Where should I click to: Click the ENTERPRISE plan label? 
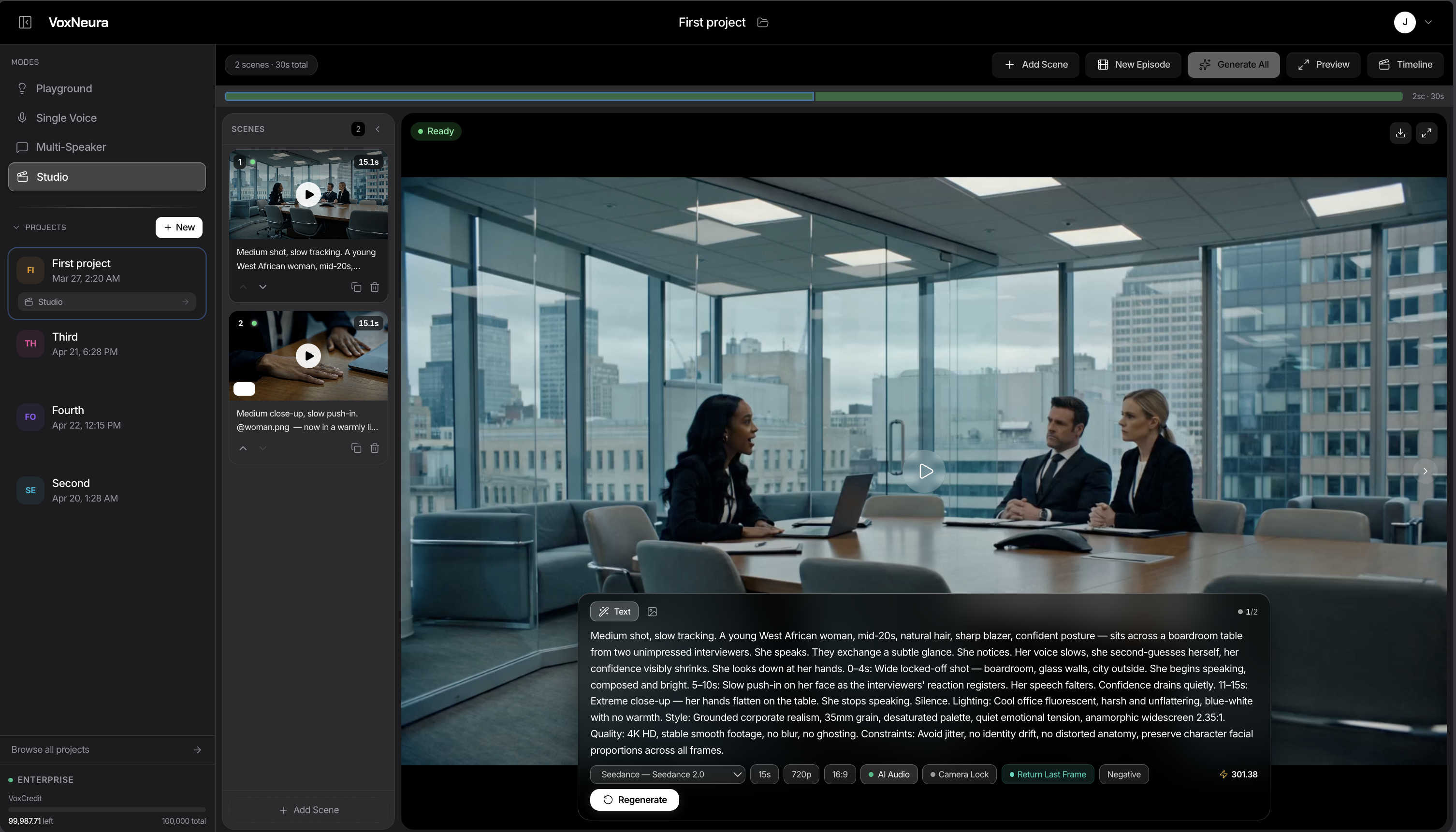[45, 779]
